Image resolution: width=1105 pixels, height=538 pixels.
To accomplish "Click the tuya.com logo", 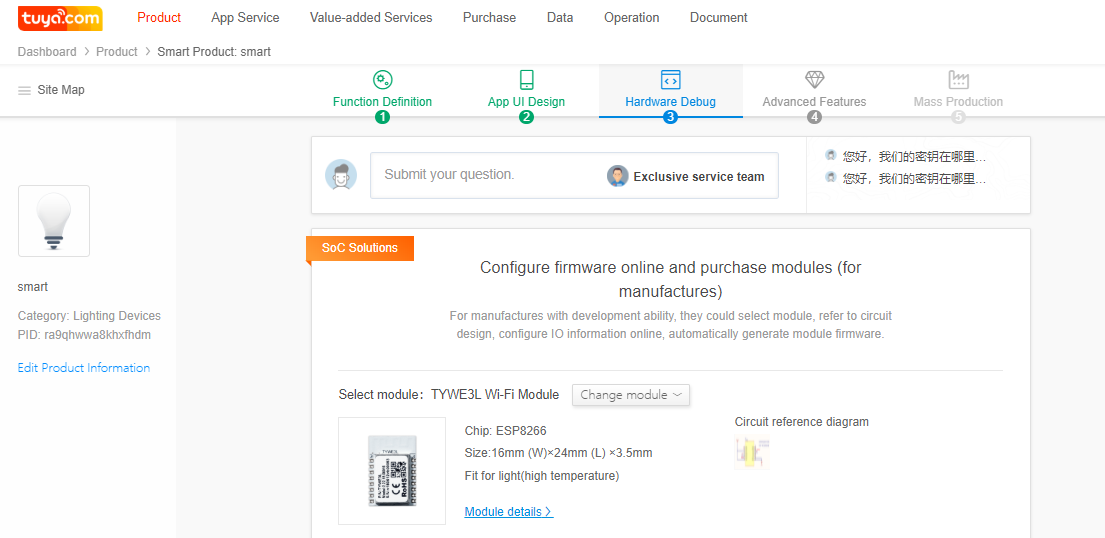I will point(60,18).
